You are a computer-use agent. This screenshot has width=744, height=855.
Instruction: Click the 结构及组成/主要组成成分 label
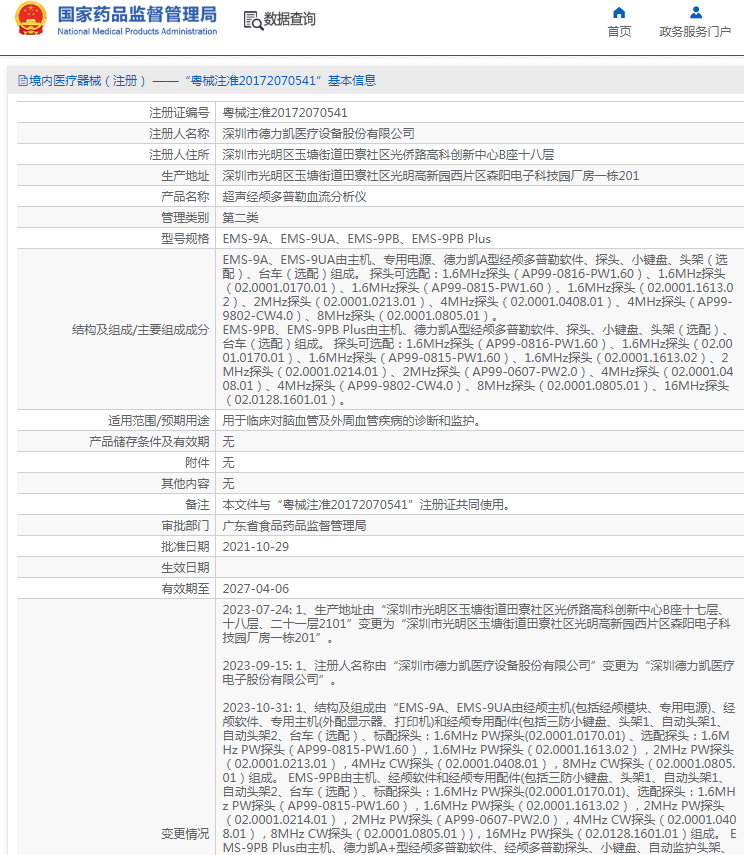(x=141, y=330)
